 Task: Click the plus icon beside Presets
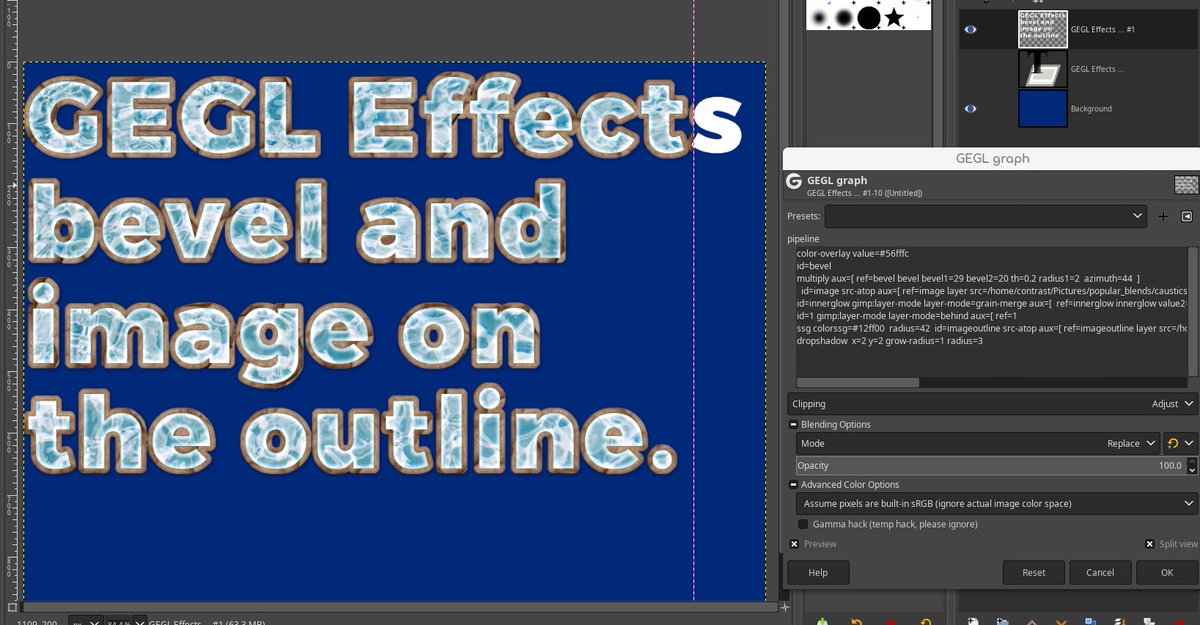(1163, 215)
